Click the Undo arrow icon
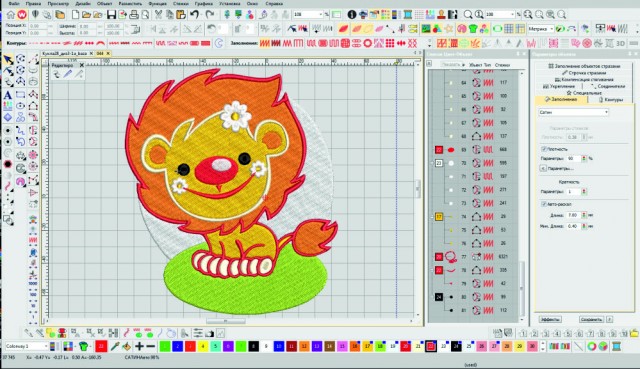Screen dimensions: 640x369 [x=195, y=15]
